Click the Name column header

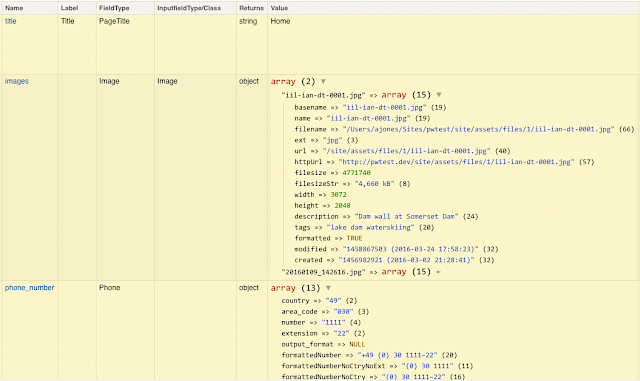[x=14, y=8]
